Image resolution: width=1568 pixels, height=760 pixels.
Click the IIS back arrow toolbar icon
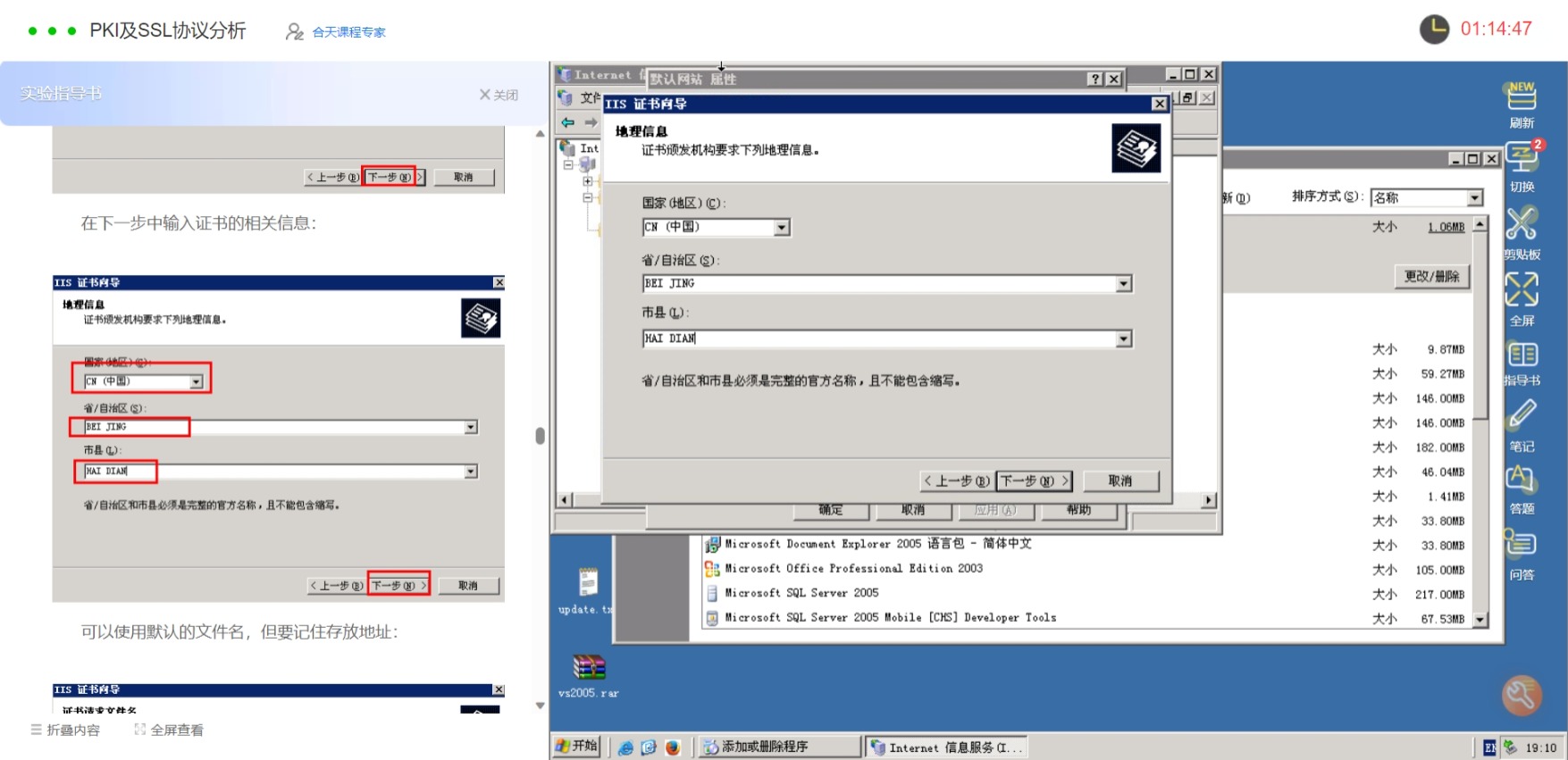[x=567, y=122]
